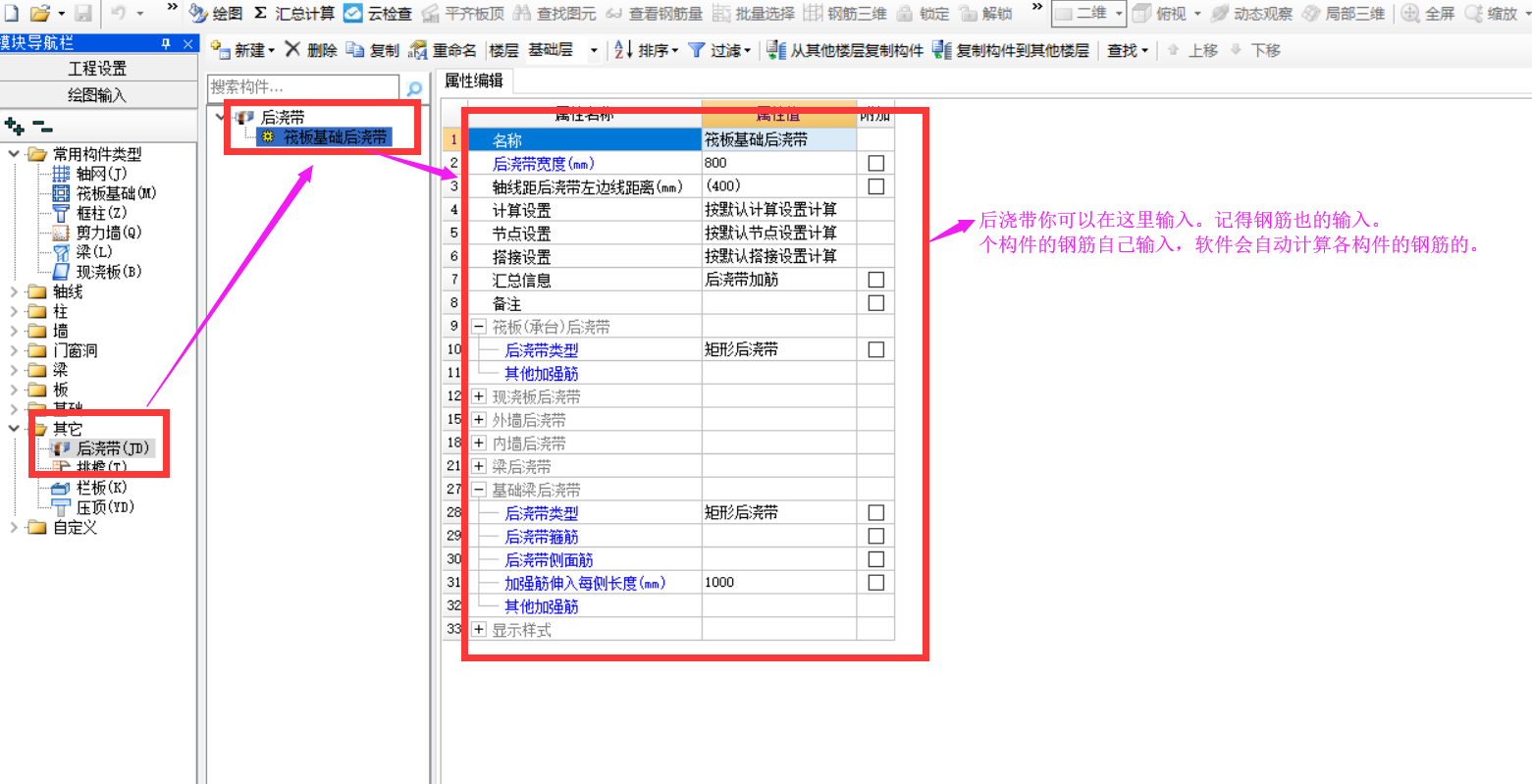
Task: Toggle checkbox for 加强筋伸入每侧长度 row
Action: click(876, 583)
